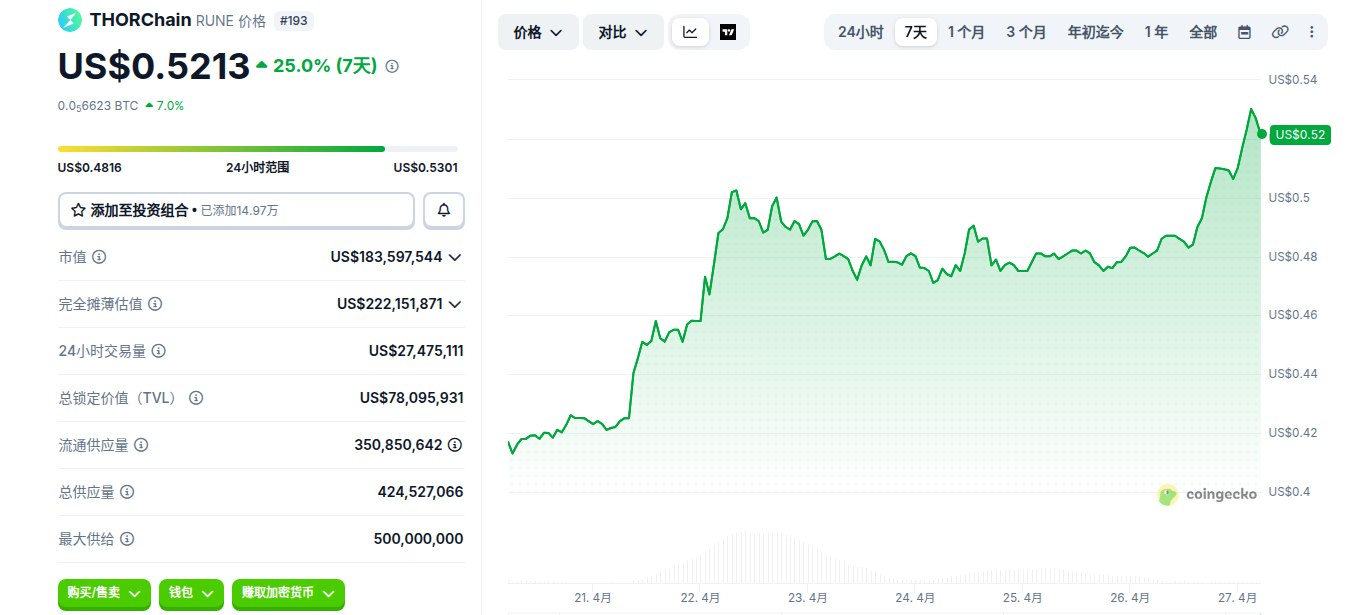Click the 0.0₅6623 BTC price text

(x=98, y=105)
